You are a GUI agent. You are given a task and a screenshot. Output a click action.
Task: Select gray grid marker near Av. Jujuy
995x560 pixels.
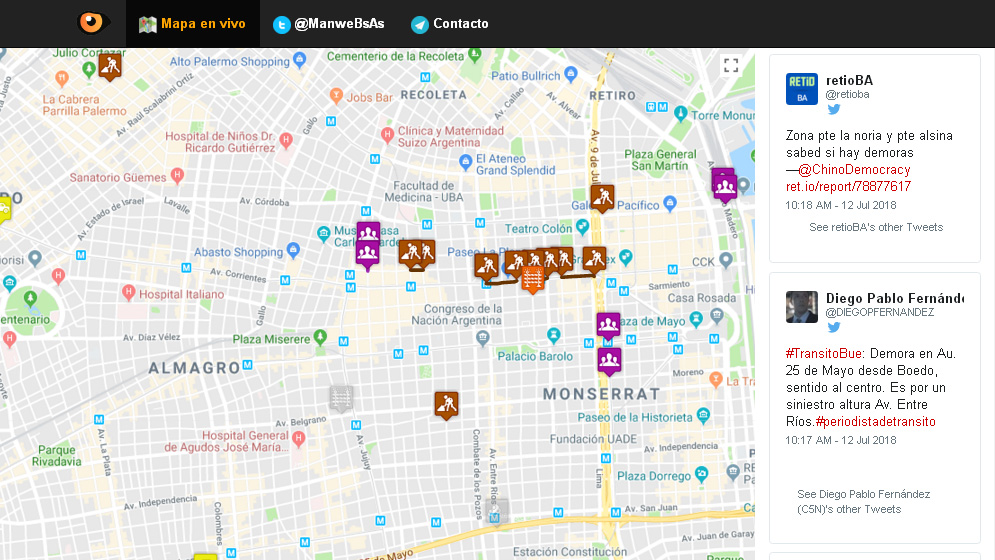tap(341, 398)
